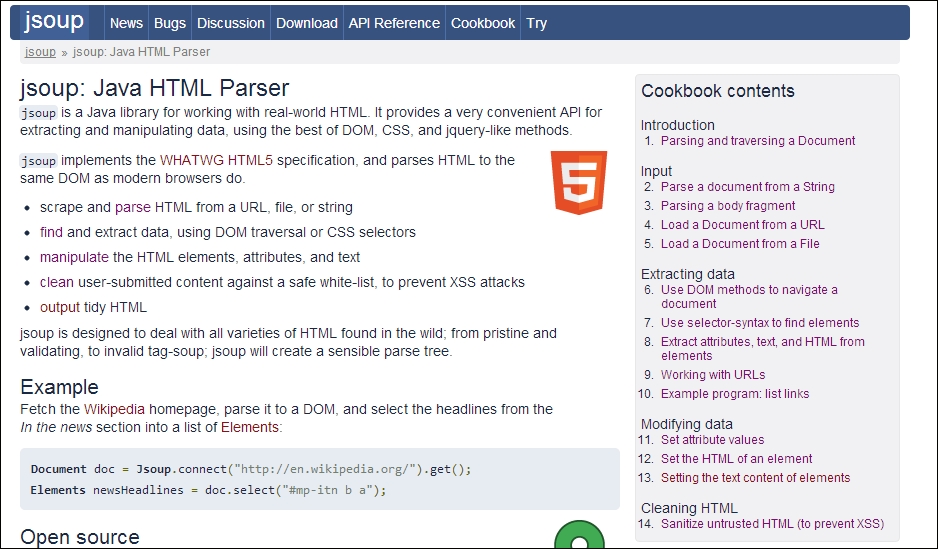Image resolution: width=938 pixels, height=549 pixels.
Task: Click the jsoup breadcrumb link
Action: [40, 52]
